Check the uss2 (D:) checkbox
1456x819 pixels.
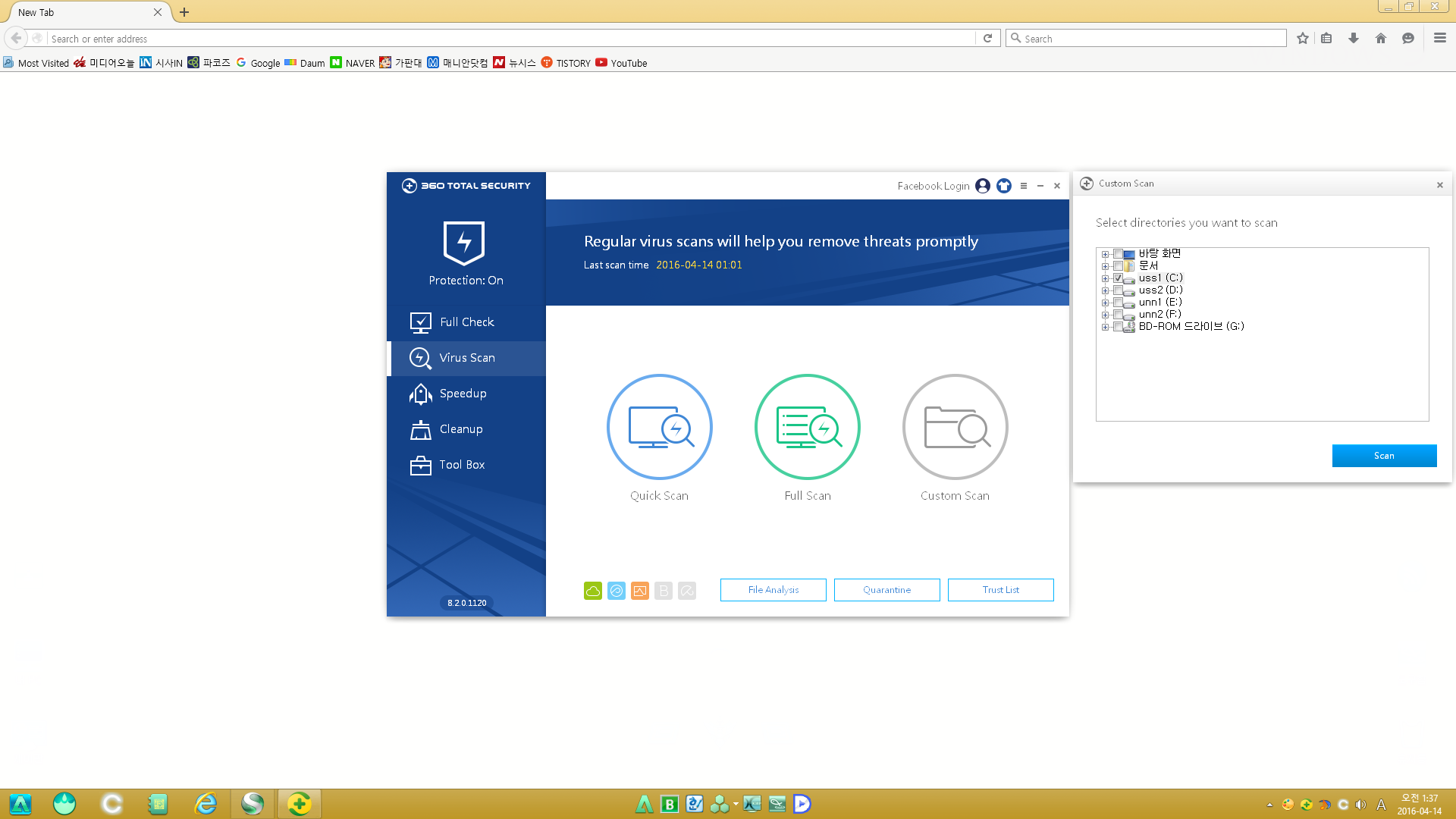coord(1118,290)
